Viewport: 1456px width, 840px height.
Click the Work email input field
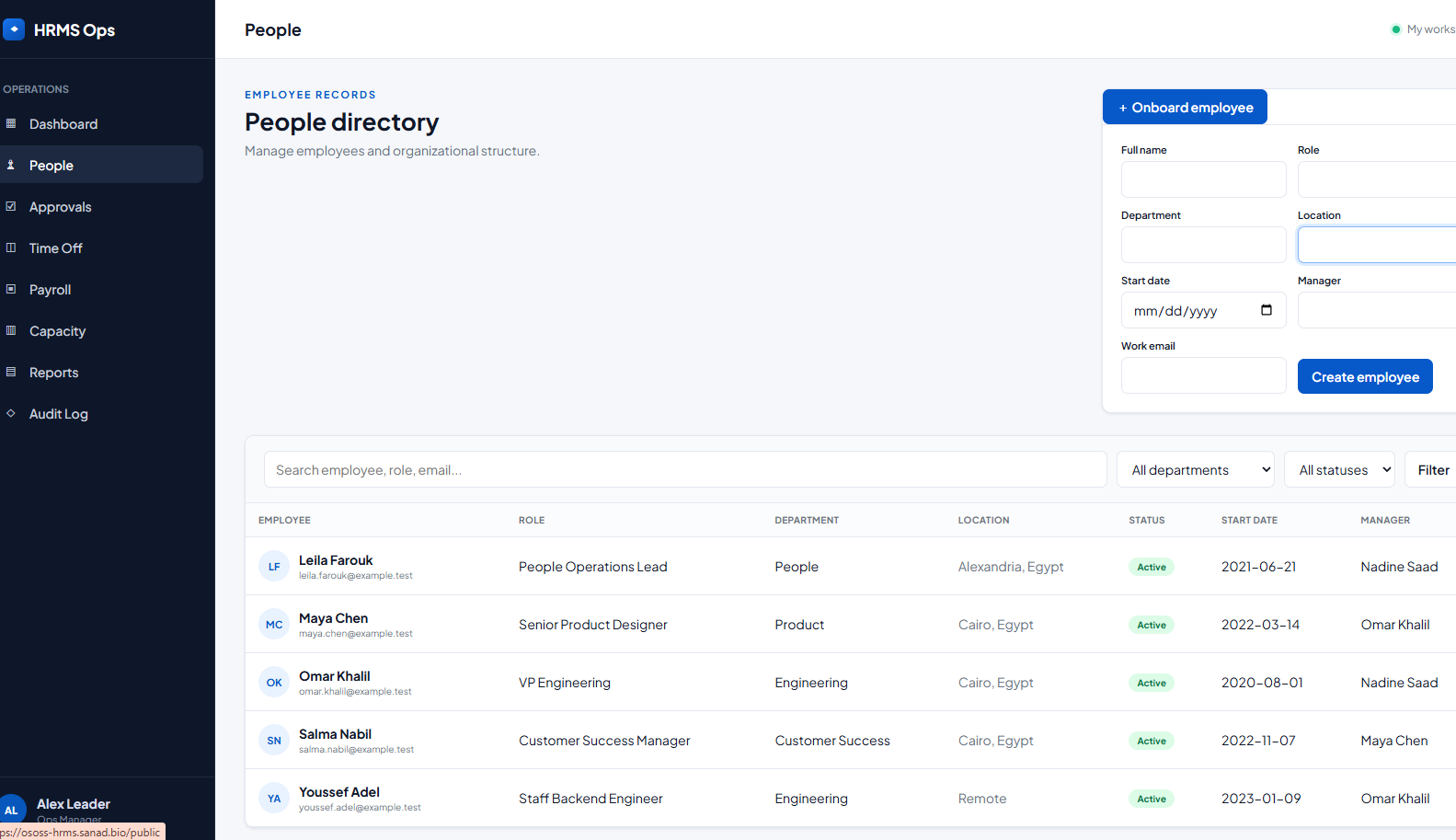click(1203, 375)
